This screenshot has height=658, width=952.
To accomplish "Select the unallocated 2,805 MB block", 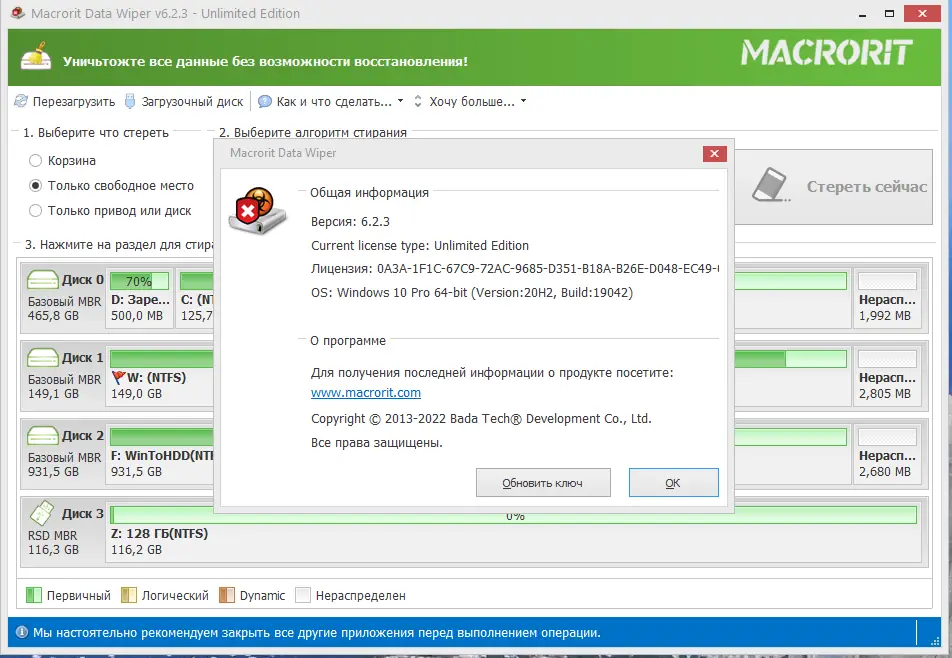I will pos(887,375).
